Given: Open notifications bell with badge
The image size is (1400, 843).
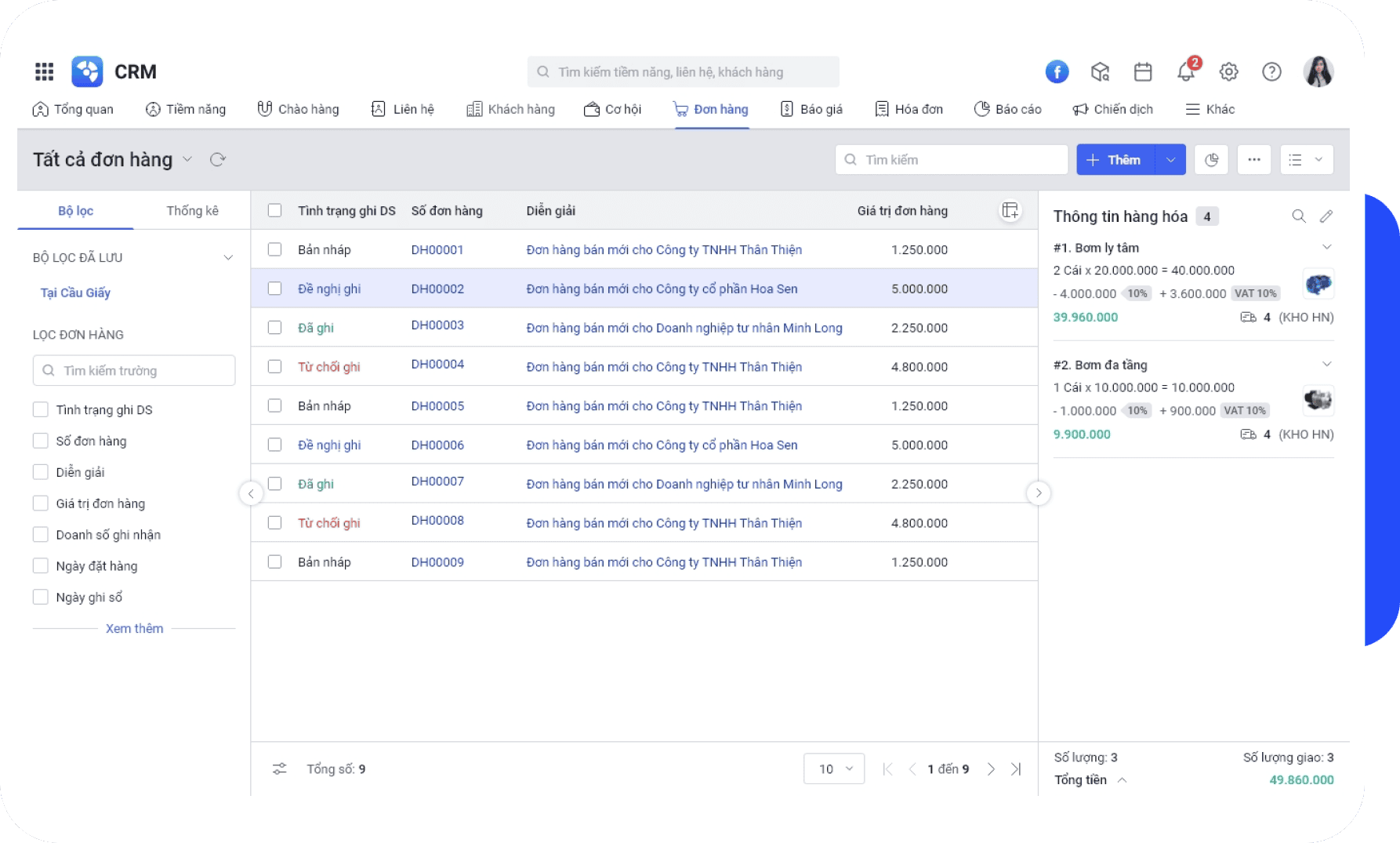Looking at the screenshot, I should [x=1187, y=71].
